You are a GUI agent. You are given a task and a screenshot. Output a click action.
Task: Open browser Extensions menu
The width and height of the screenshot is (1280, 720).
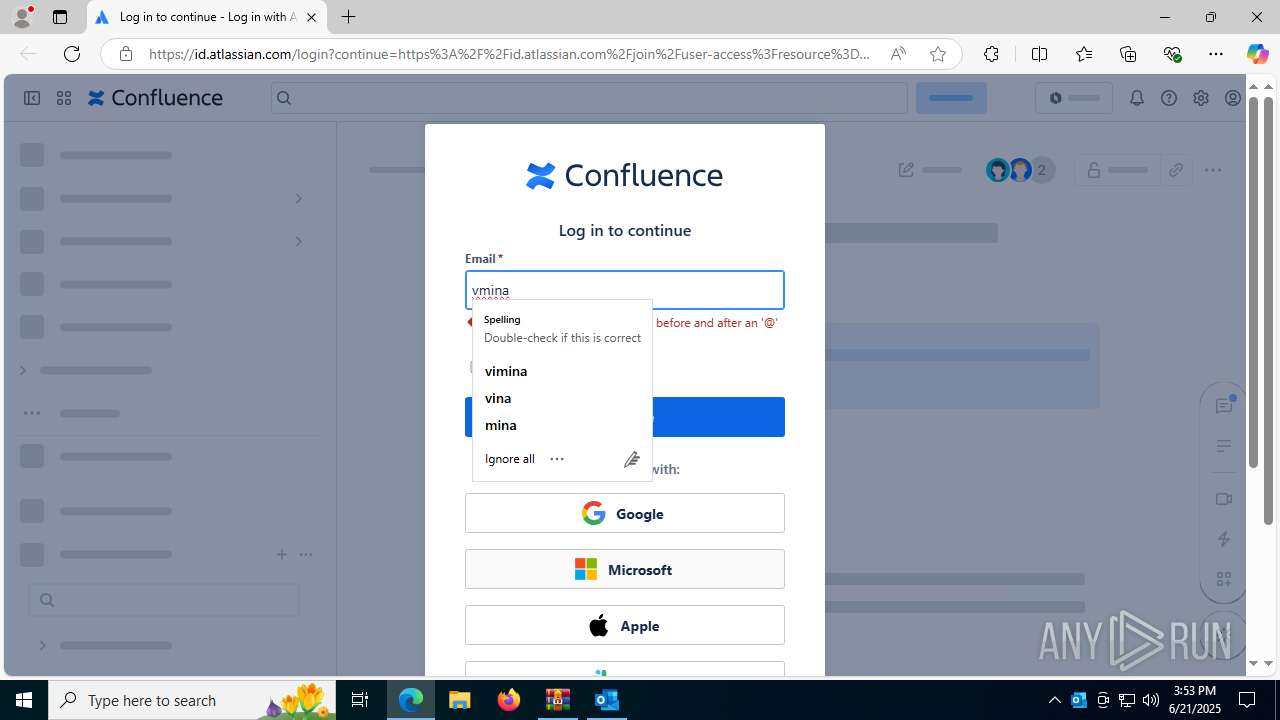click(991, 54)
